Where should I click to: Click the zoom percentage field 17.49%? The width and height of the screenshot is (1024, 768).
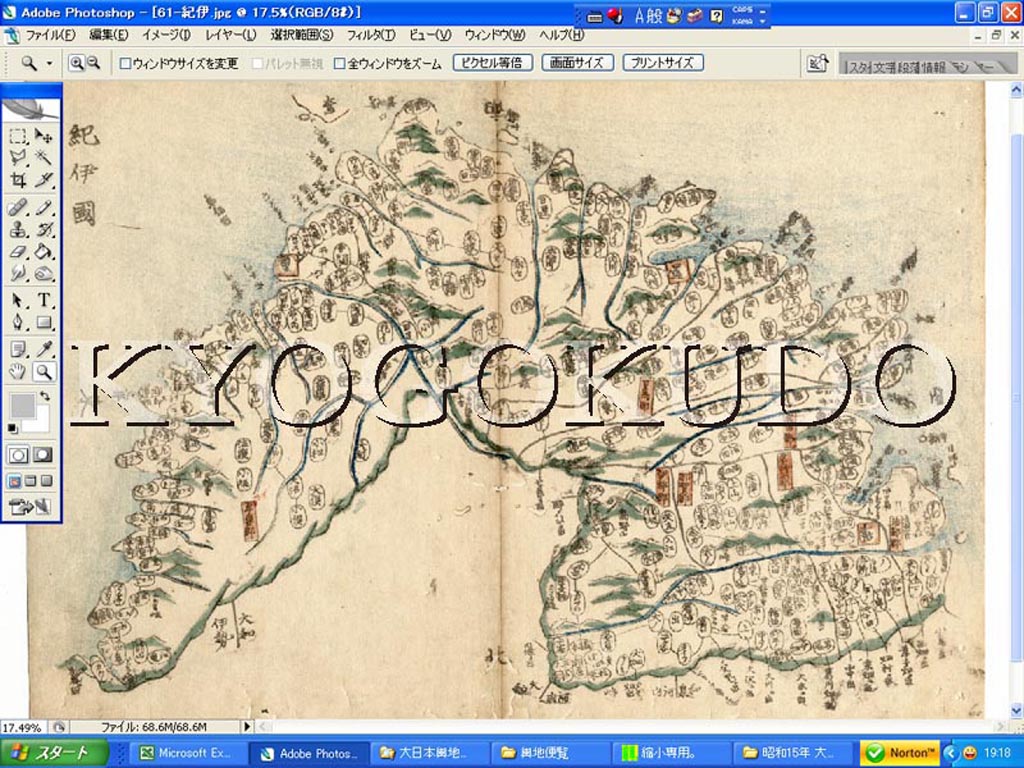pyautogui.click(x=22, y=727)
